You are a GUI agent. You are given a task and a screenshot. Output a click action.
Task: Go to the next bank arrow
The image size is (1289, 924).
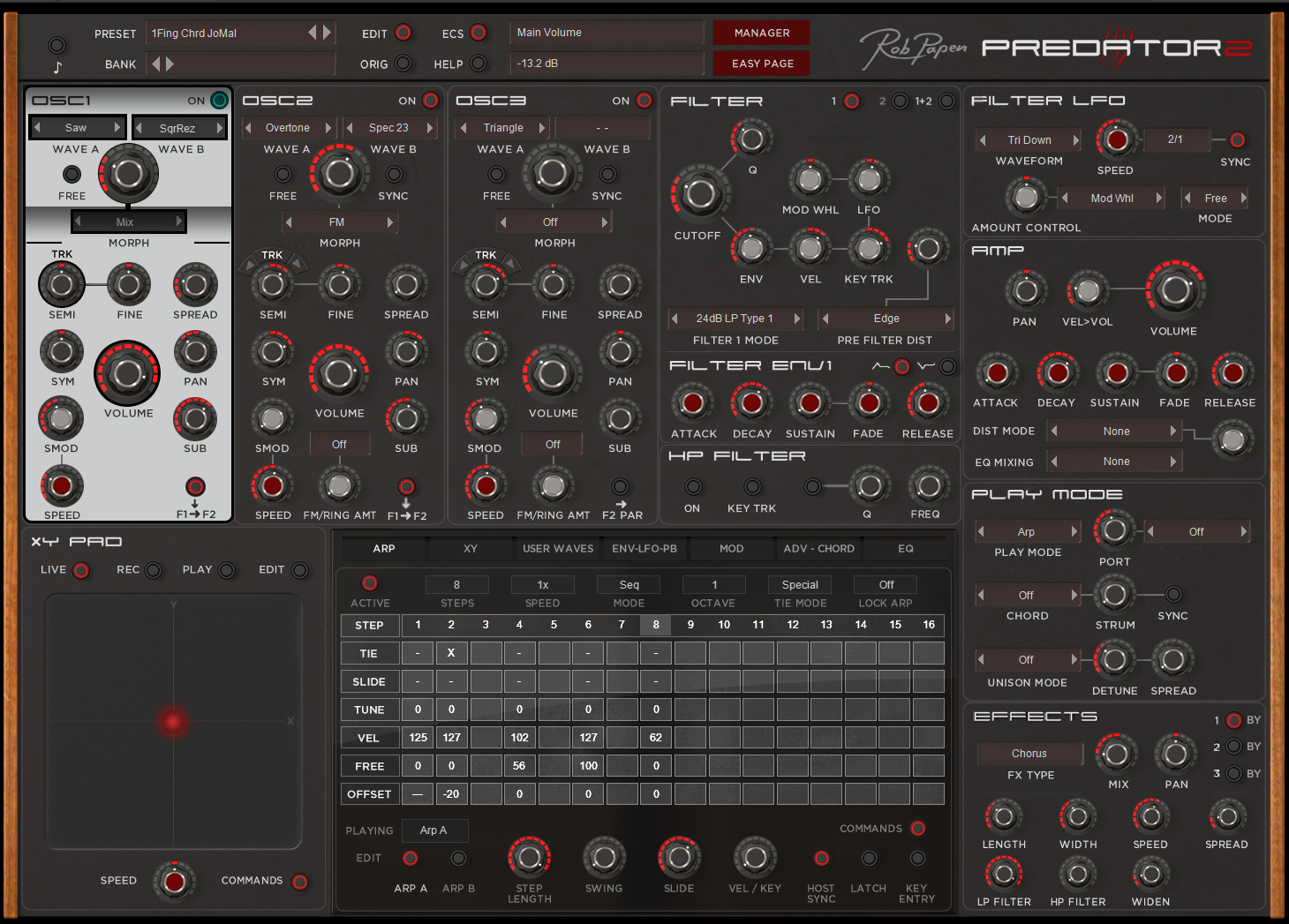[170, 64]
